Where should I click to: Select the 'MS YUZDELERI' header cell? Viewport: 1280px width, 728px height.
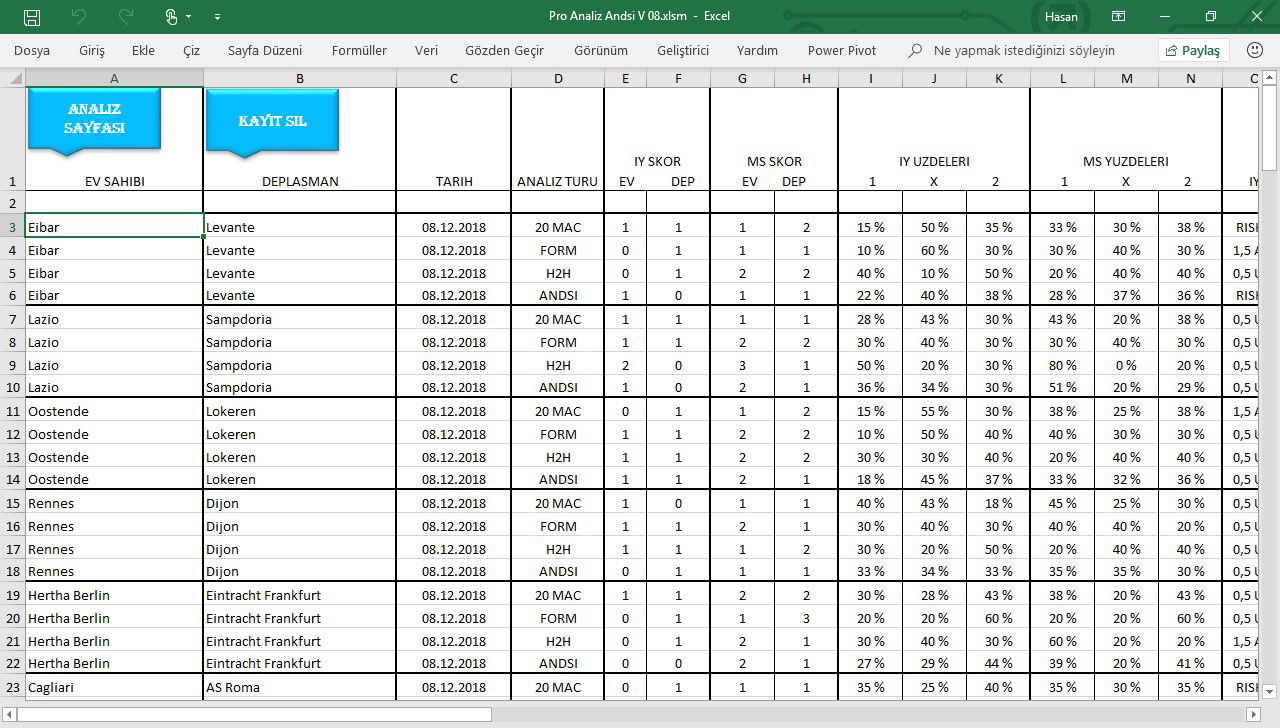(x=1126, y=161)
